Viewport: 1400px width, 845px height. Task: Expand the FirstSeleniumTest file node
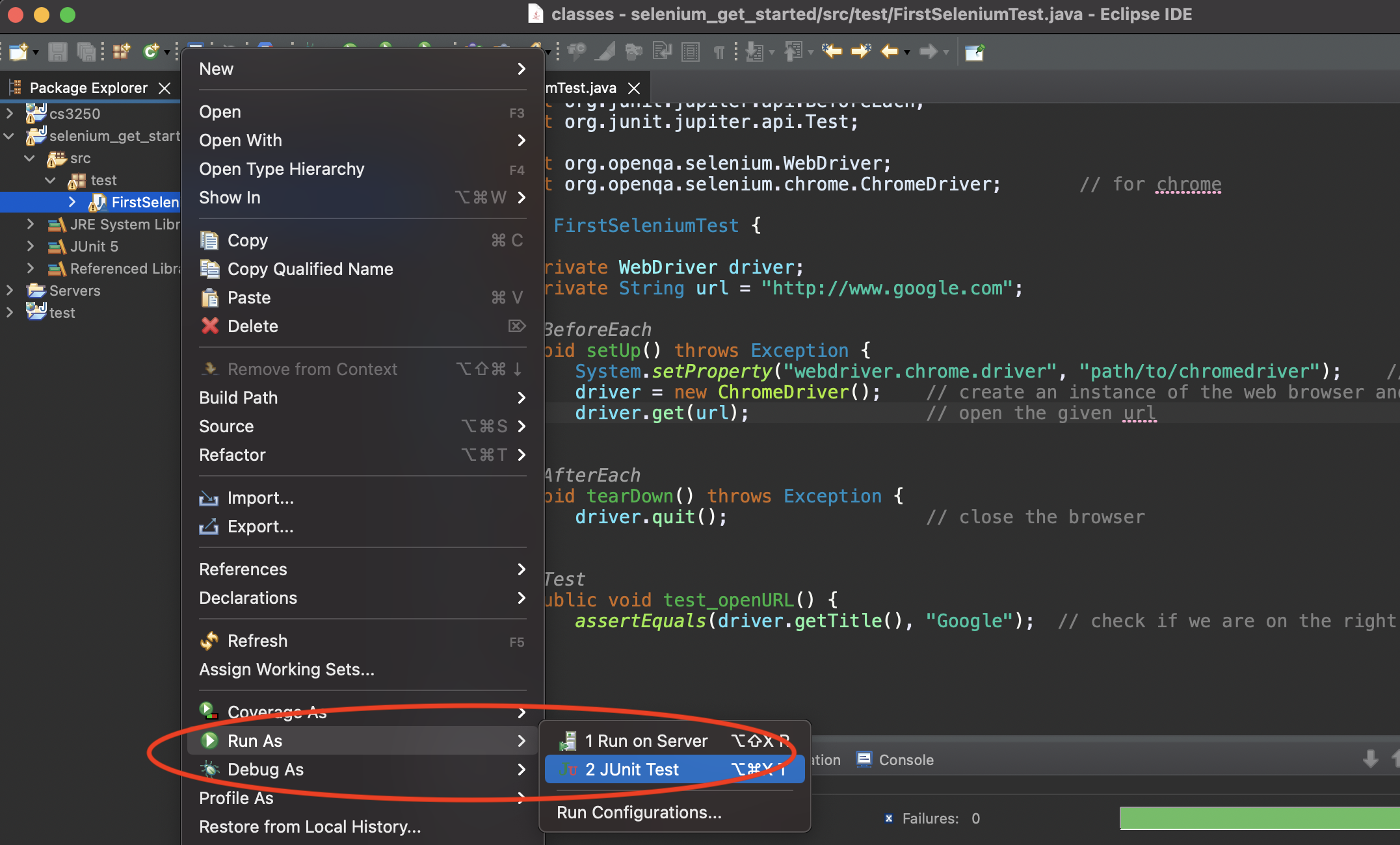tap(72, 202)
